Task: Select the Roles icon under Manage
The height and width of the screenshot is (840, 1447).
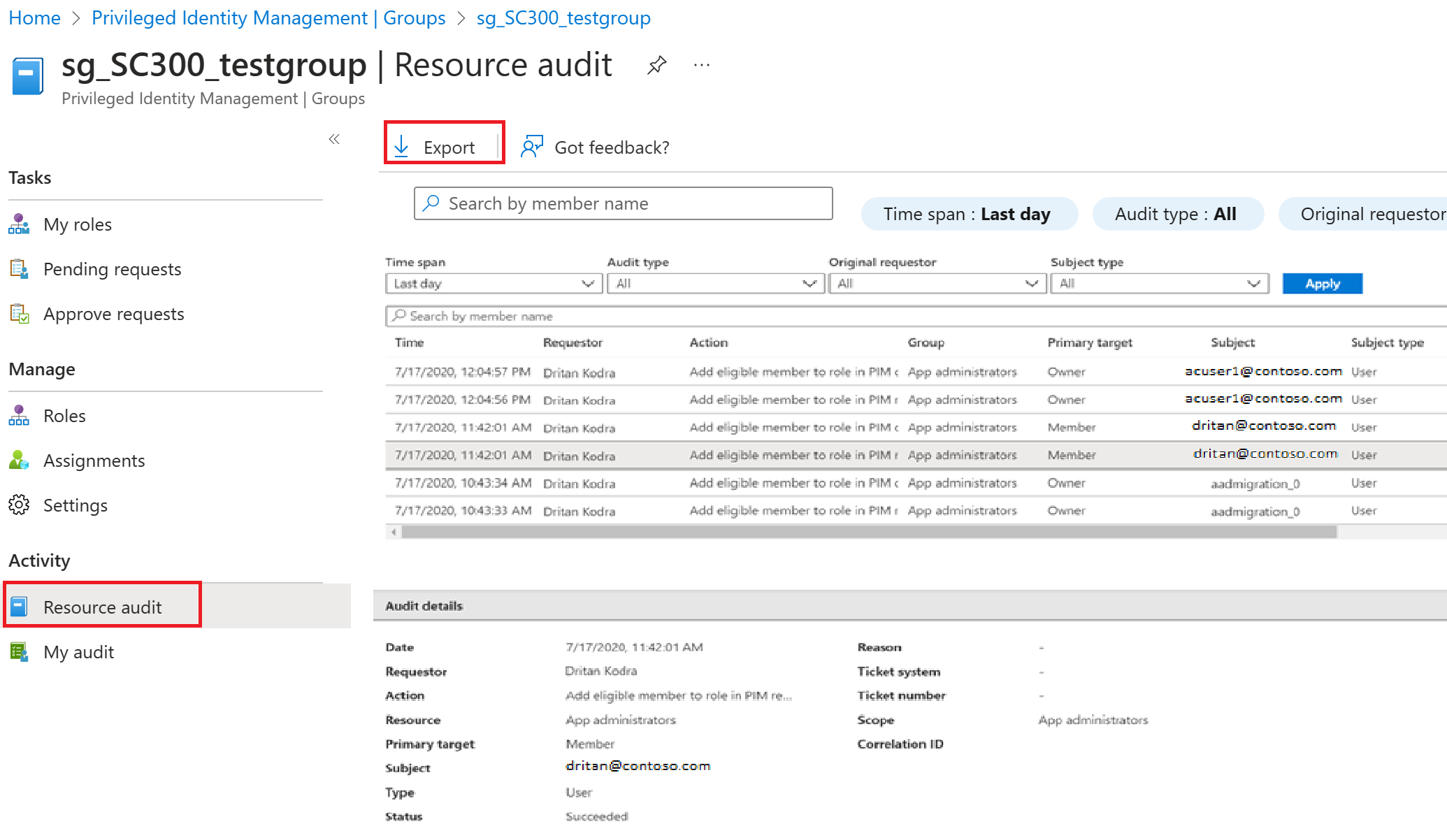Action: point(19,415)
